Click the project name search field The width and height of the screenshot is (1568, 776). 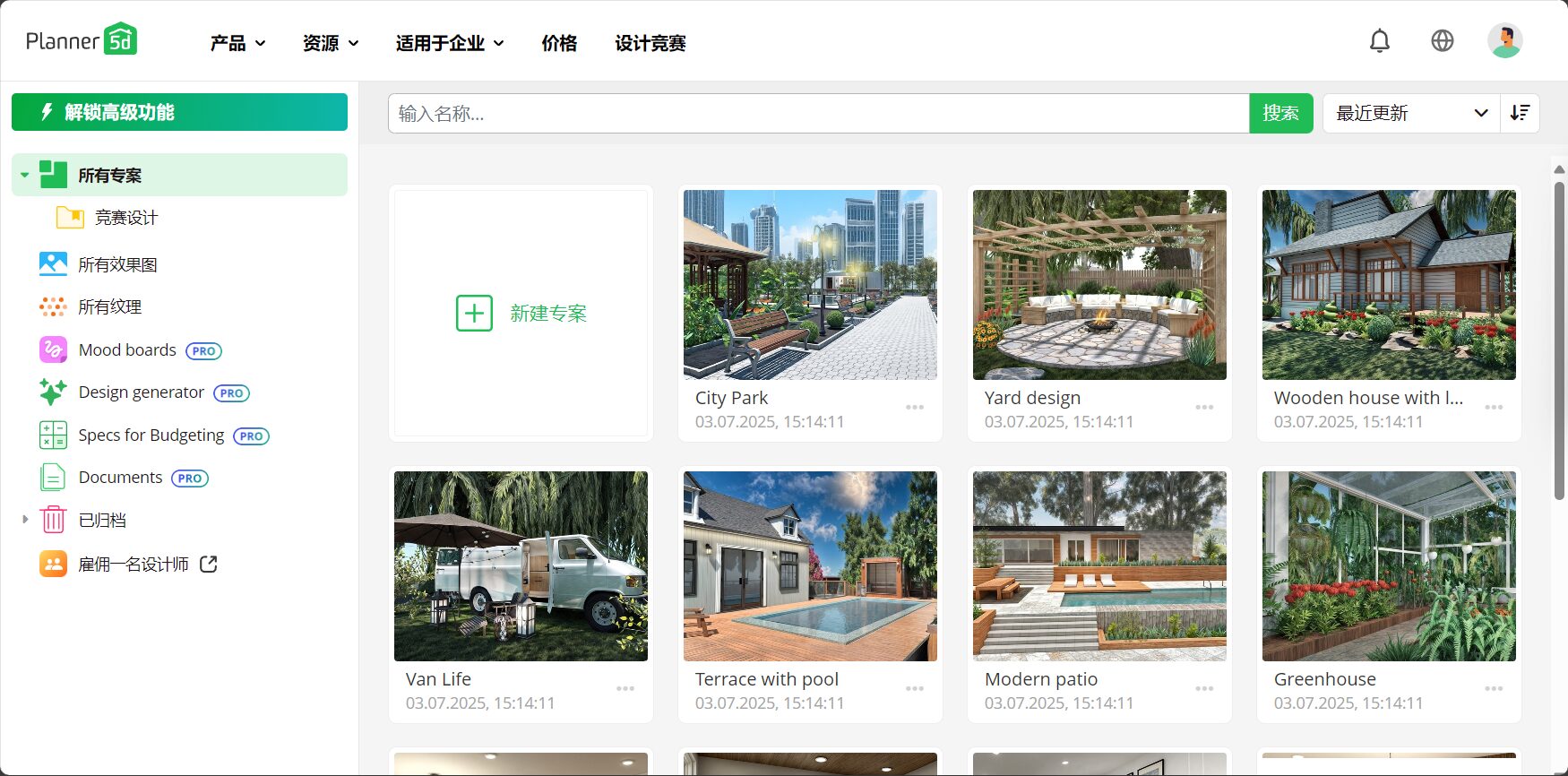819,113
